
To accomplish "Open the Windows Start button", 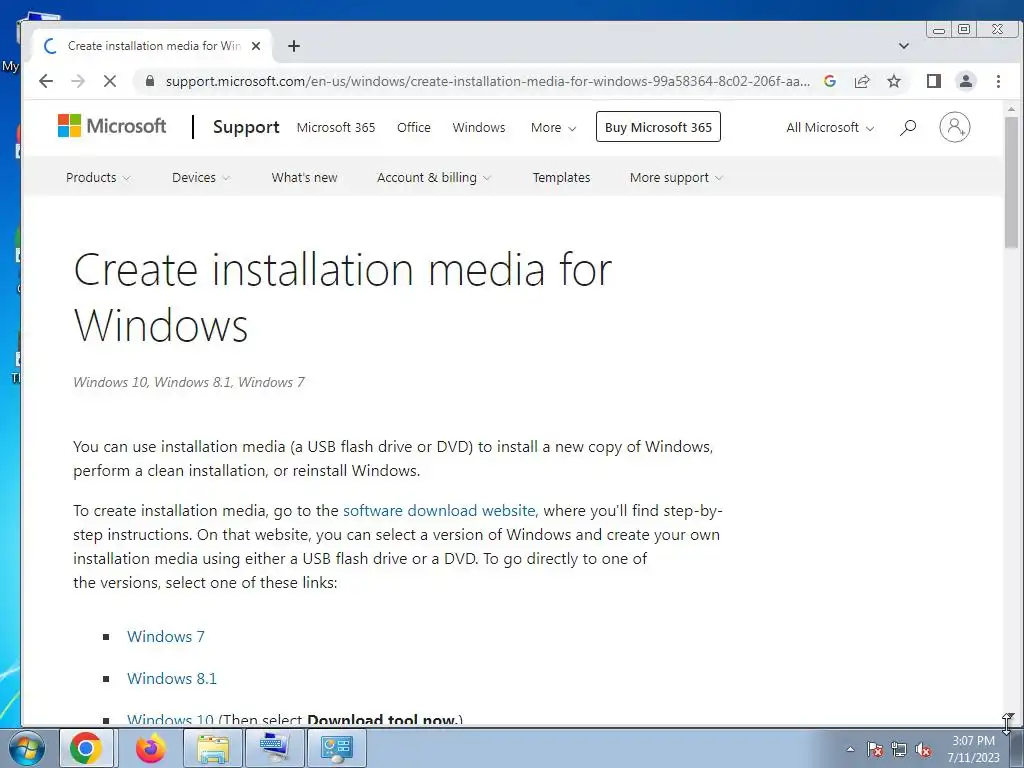I will tap(25, 748).
